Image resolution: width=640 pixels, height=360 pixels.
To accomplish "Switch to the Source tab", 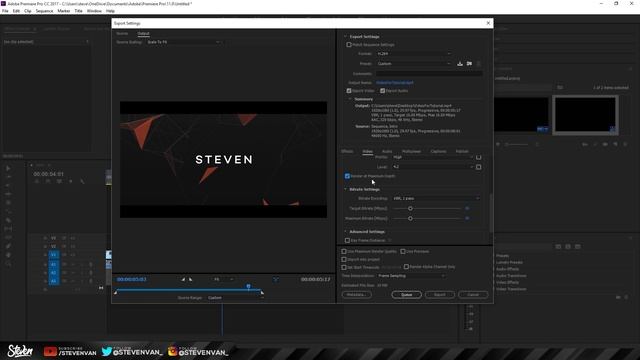I will [122, 33].
